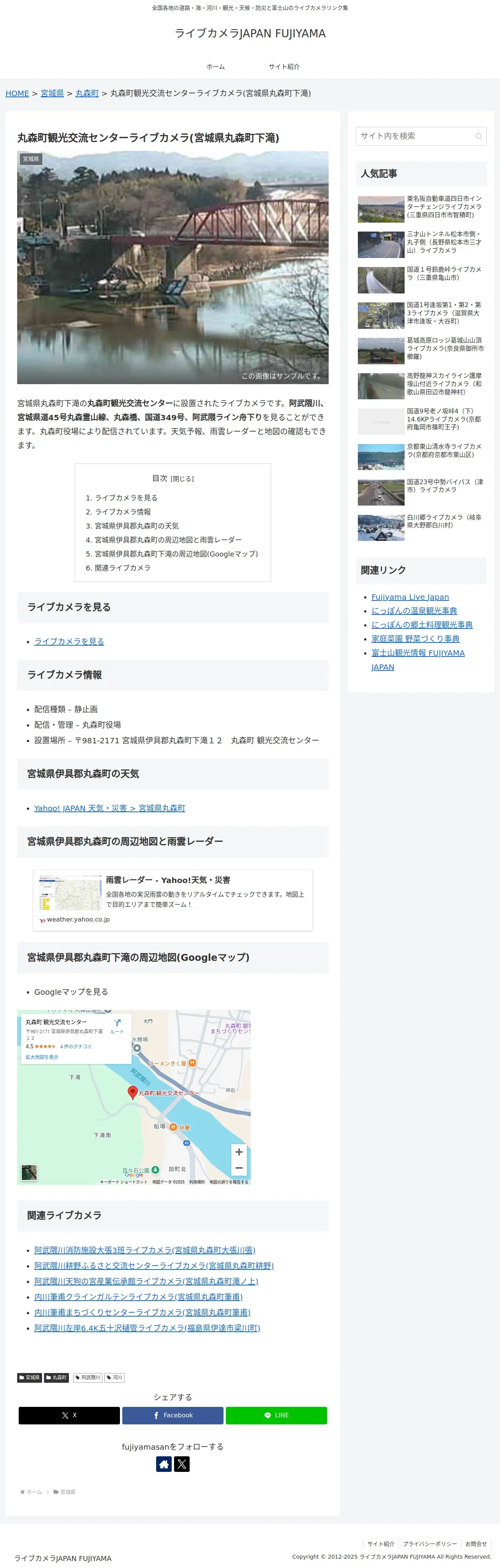
Task: Click the search magnifier icon in sidebar
Action: pyautogui.click(x=479, y=136)
